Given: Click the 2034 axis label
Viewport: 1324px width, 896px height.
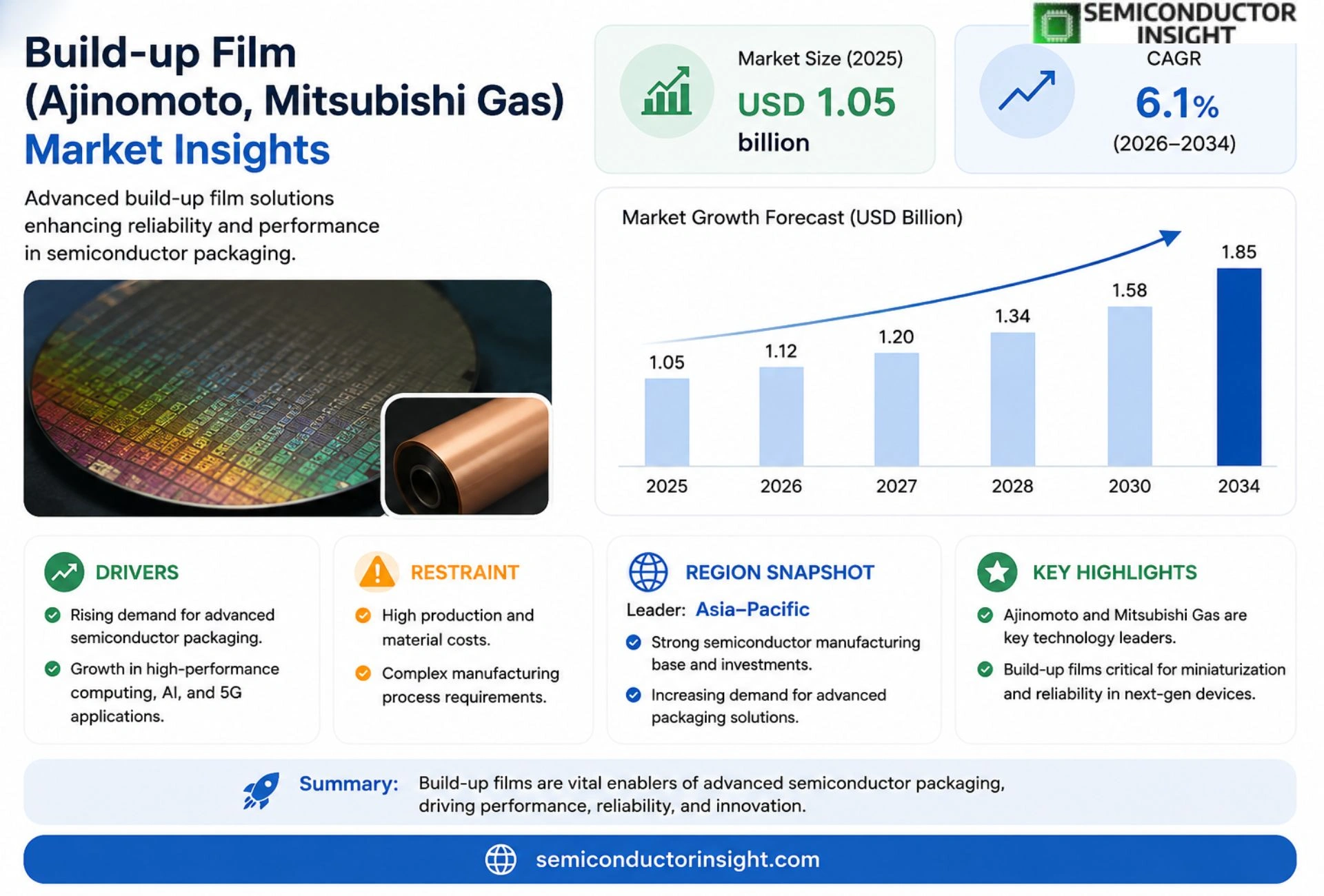Looking at the screenshot, I should [1238, 486].
